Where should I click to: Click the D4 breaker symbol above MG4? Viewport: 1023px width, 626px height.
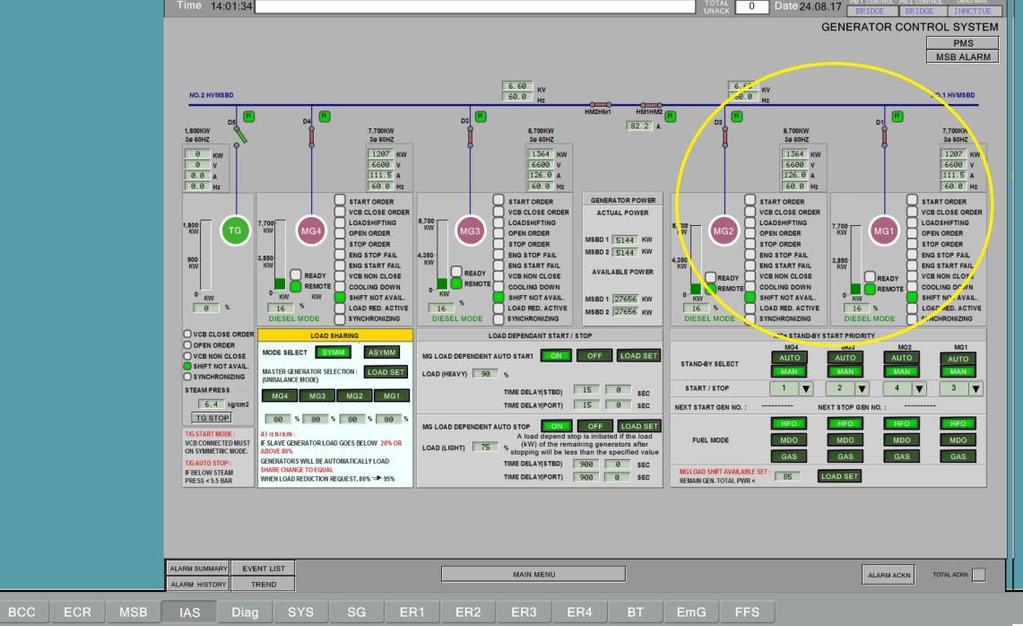[311, 136]
